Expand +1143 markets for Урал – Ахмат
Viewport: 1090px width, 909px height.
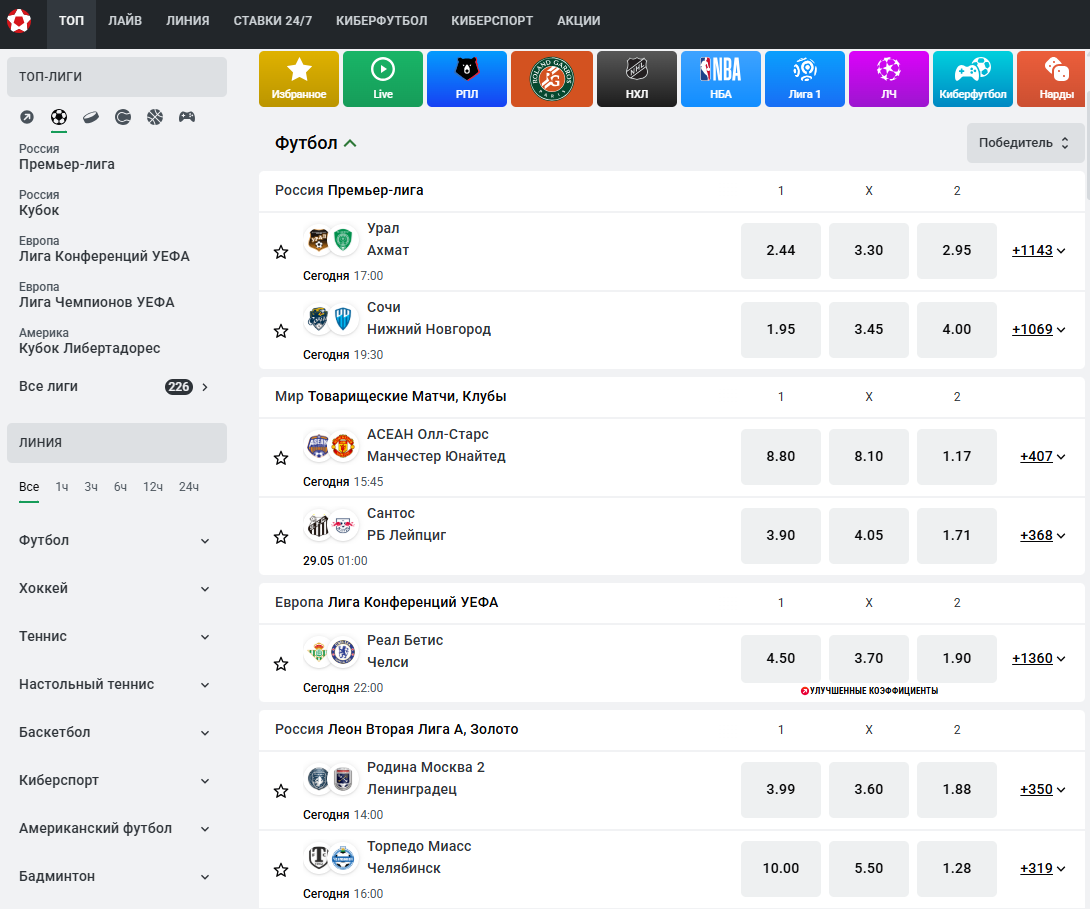1039,250
